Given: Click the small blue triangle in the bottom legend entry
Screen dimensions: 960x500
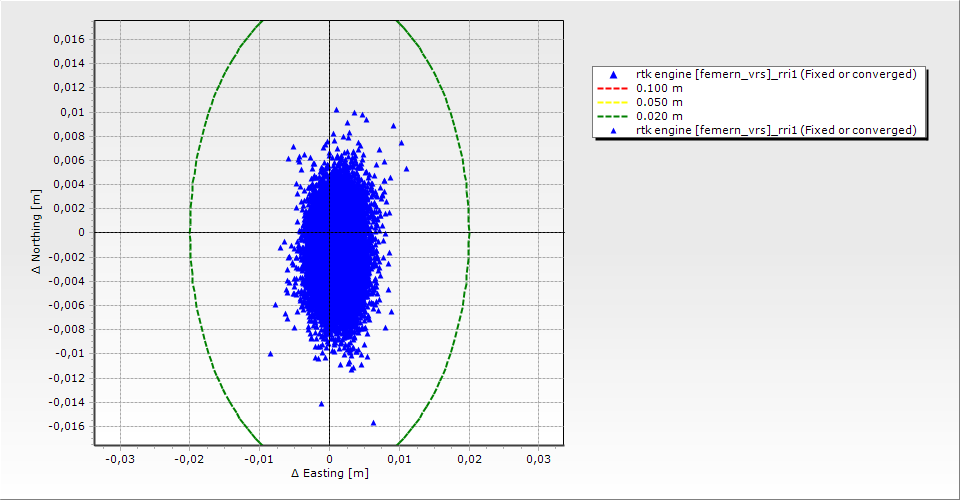Looking at the screenshot, I should coord(612,131).
